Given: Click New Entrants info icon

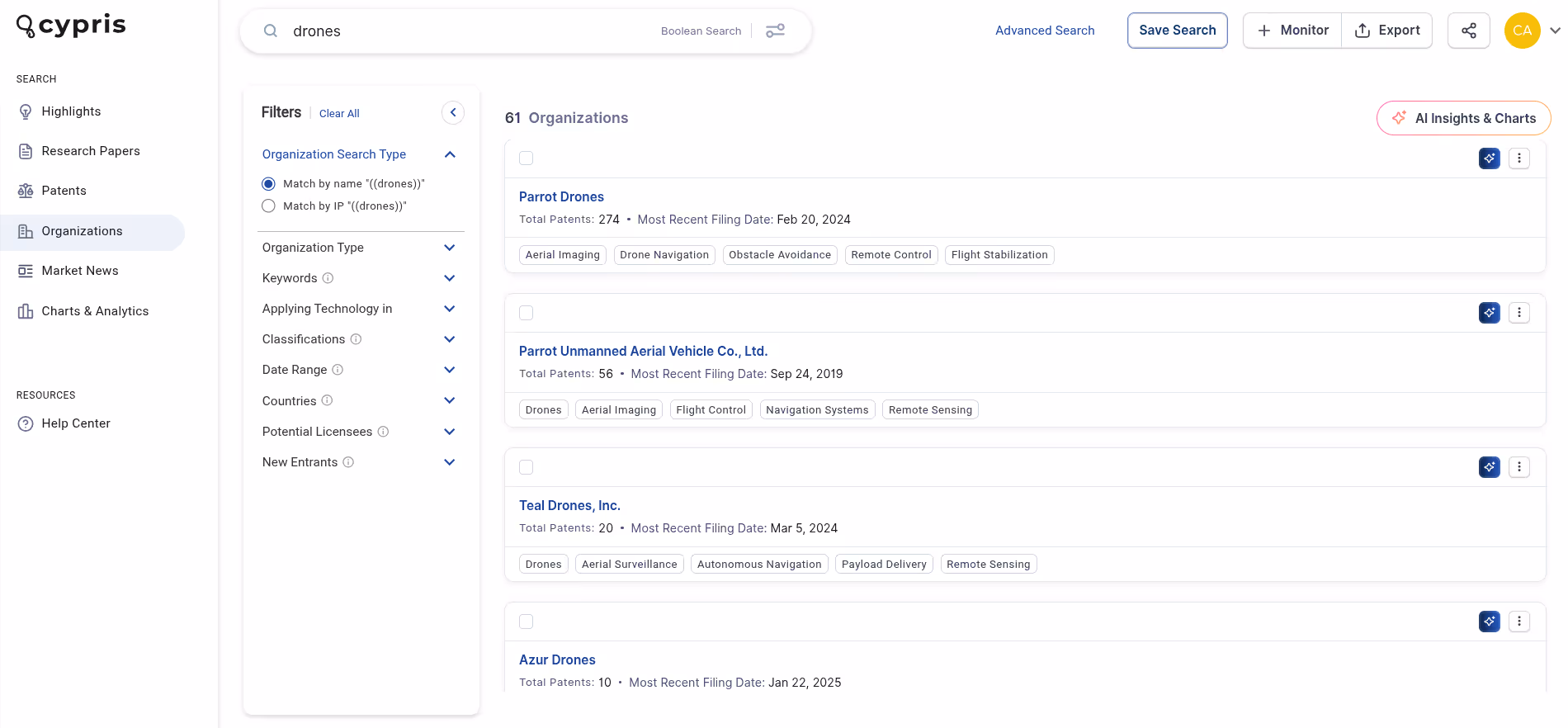Looking at the screenshot, I should [x=348, y=462].
